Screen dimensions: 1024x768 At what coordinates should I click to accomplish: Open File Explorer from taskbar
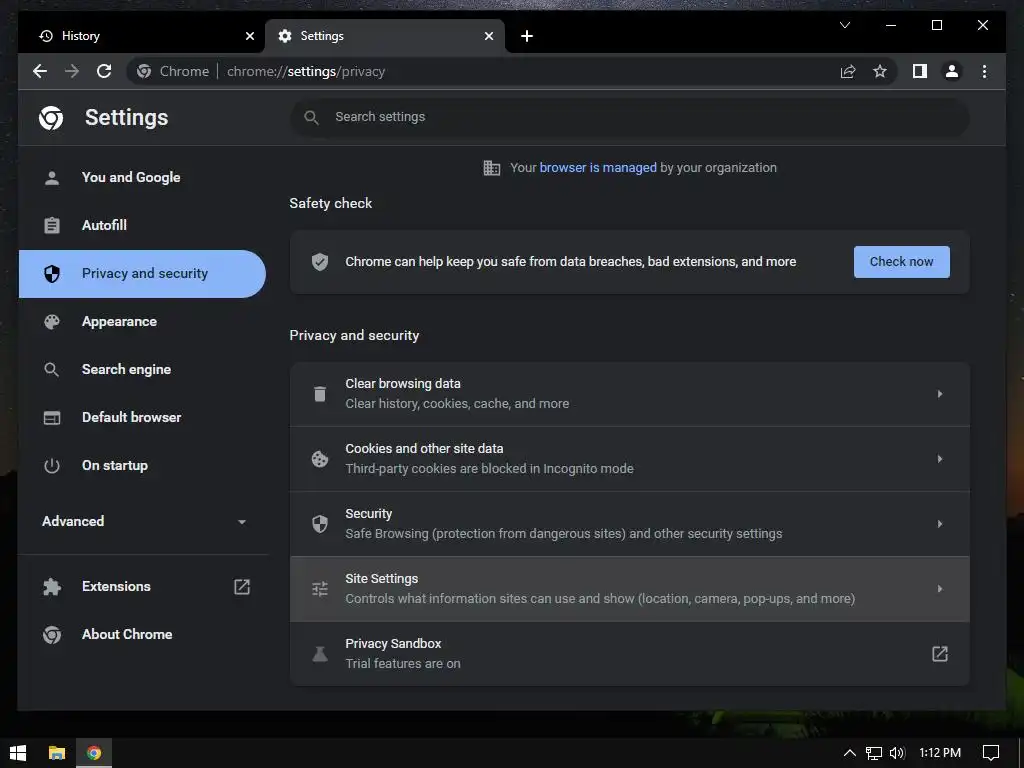pyautogui.click(x=57, y=753)
